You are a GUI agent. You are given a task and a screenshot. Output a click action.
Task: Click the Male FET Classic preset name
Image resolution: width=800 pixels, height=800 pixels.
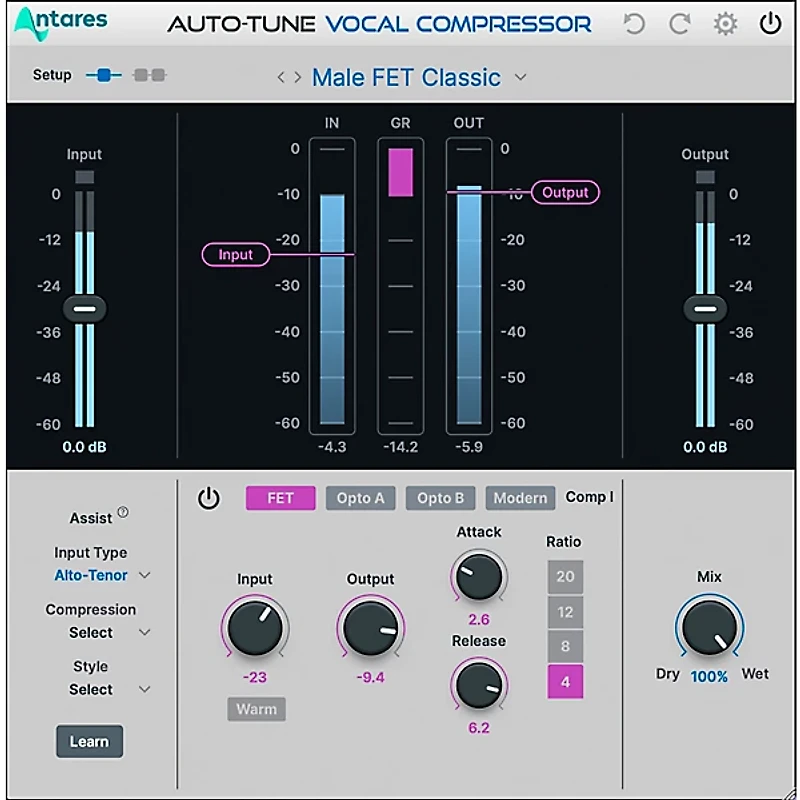tap(406, 78)
